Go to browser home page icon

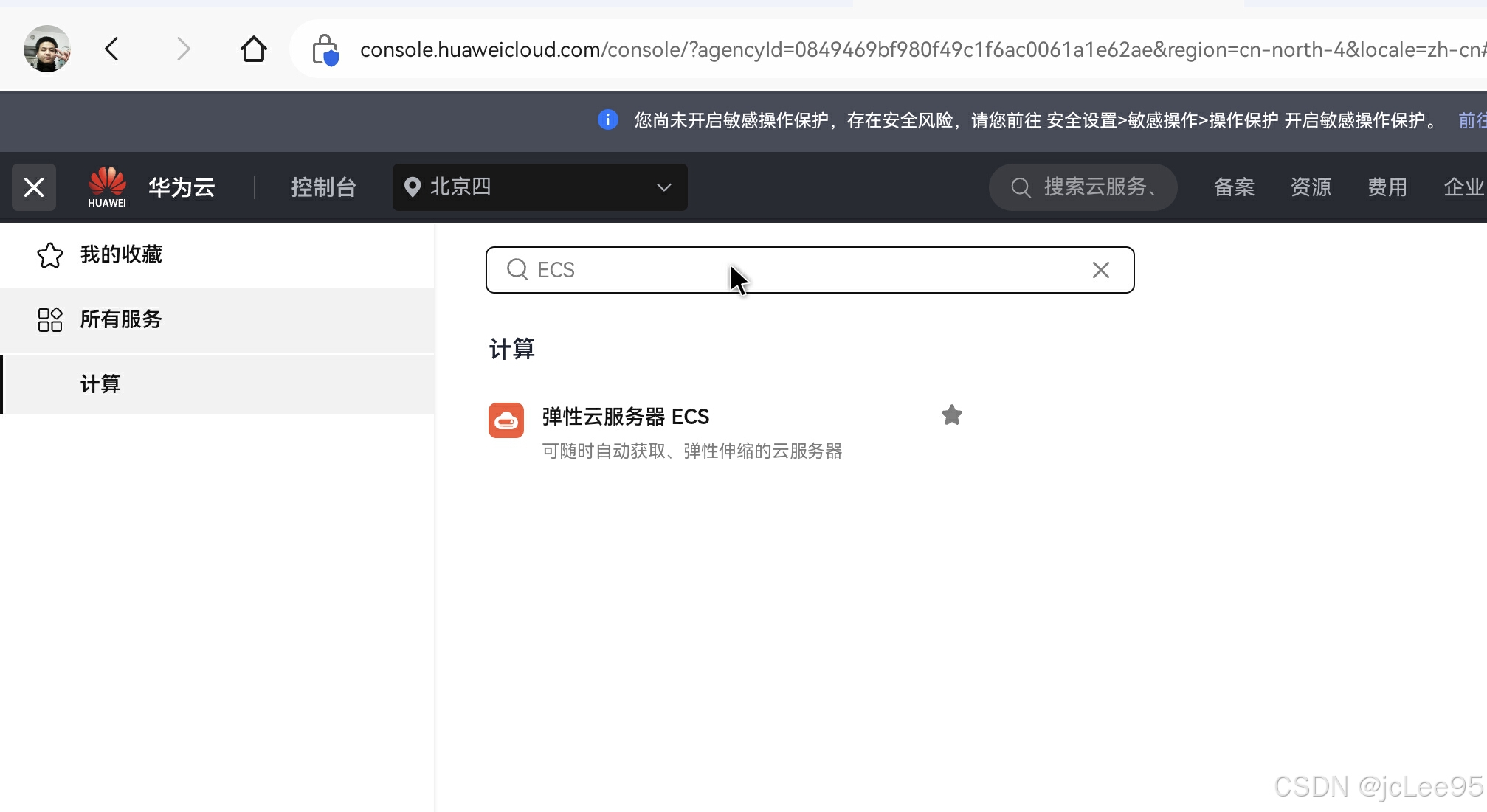pyautogui.click(x=253, y=49)
